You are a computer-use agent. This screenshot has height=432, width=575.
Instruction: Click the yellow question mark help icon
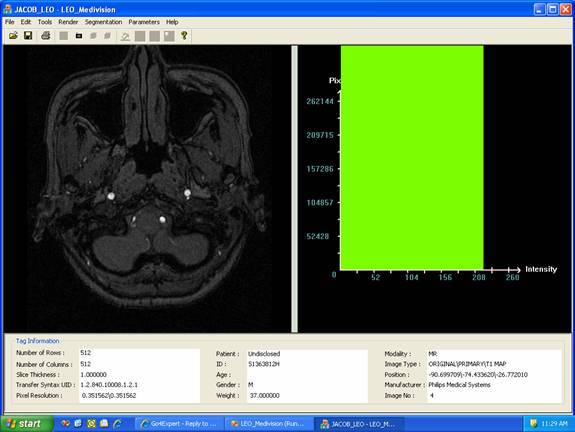coord(184,36)
